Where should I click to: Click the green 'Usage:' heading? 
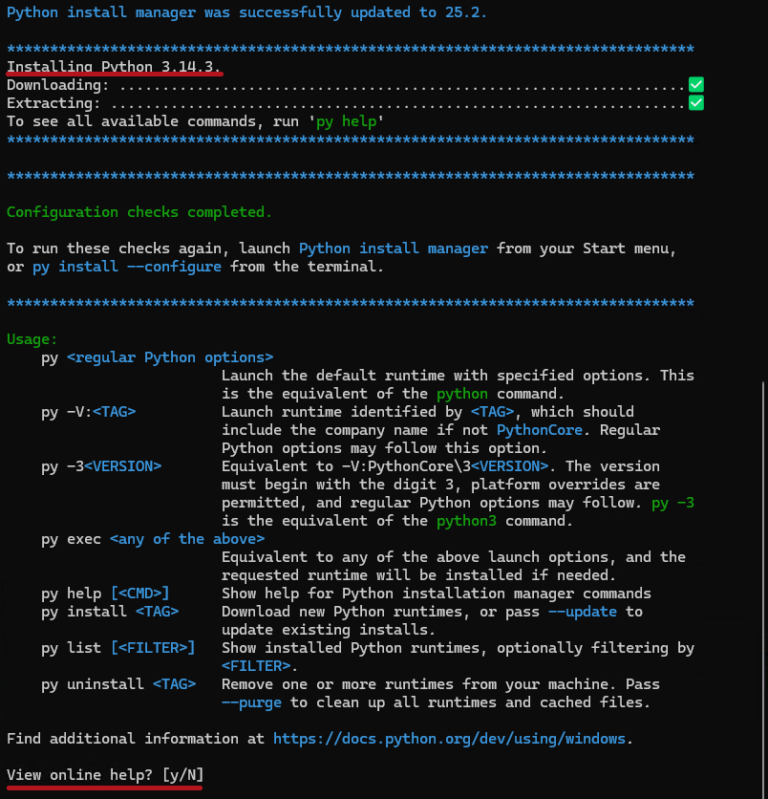(32, 339)
